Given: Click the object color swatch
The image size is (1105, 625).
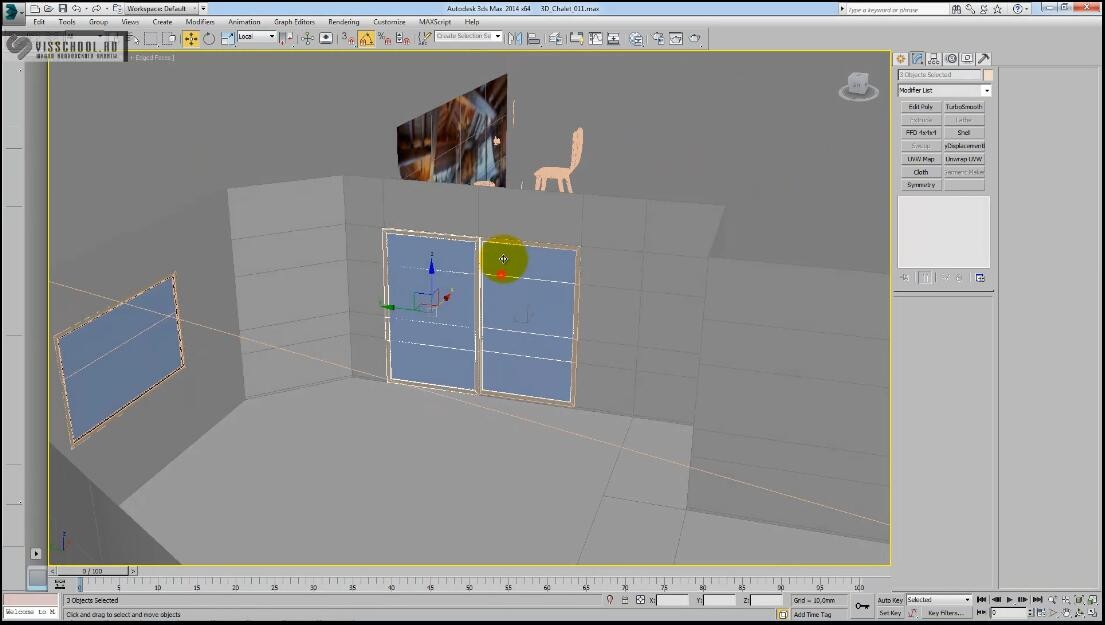Looking at the screenshot, I should pyautogui.click(x=988, y=75).
